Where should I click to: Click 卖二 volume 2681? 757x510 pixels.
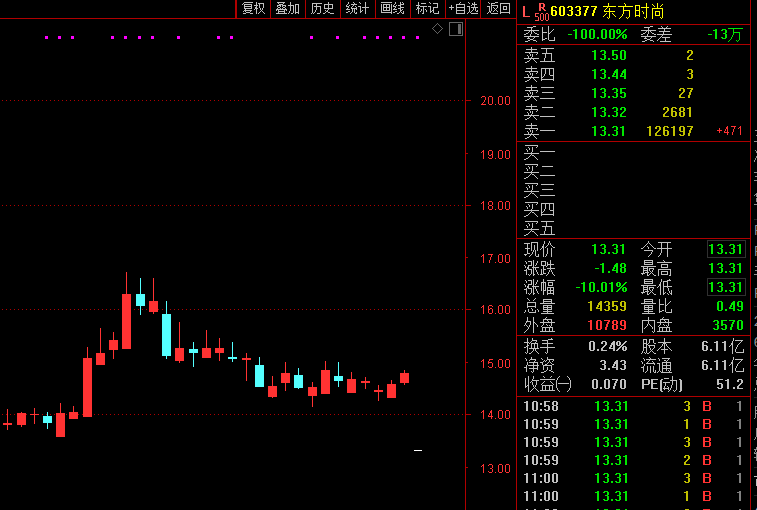point(677,112)
